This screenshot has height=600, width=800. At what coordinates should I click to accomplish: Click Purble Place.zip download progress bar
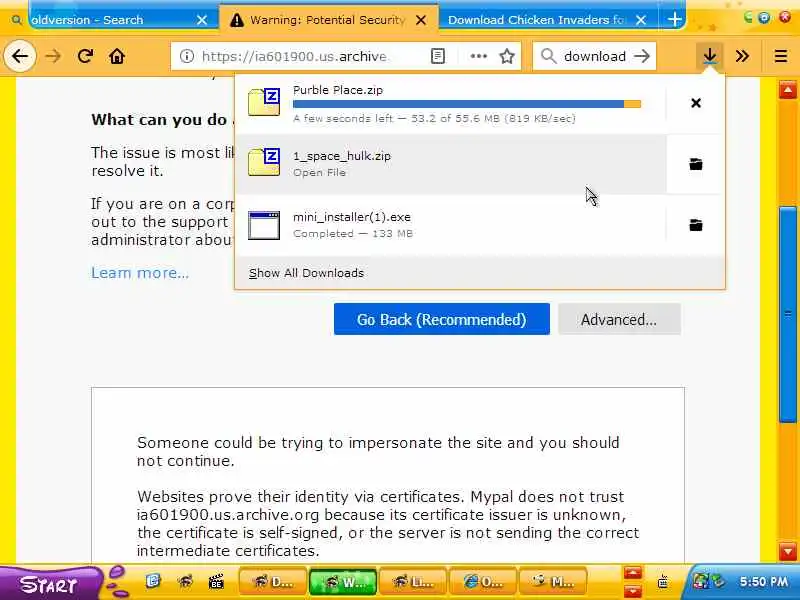pyautogui.click(x=467, y=104)
